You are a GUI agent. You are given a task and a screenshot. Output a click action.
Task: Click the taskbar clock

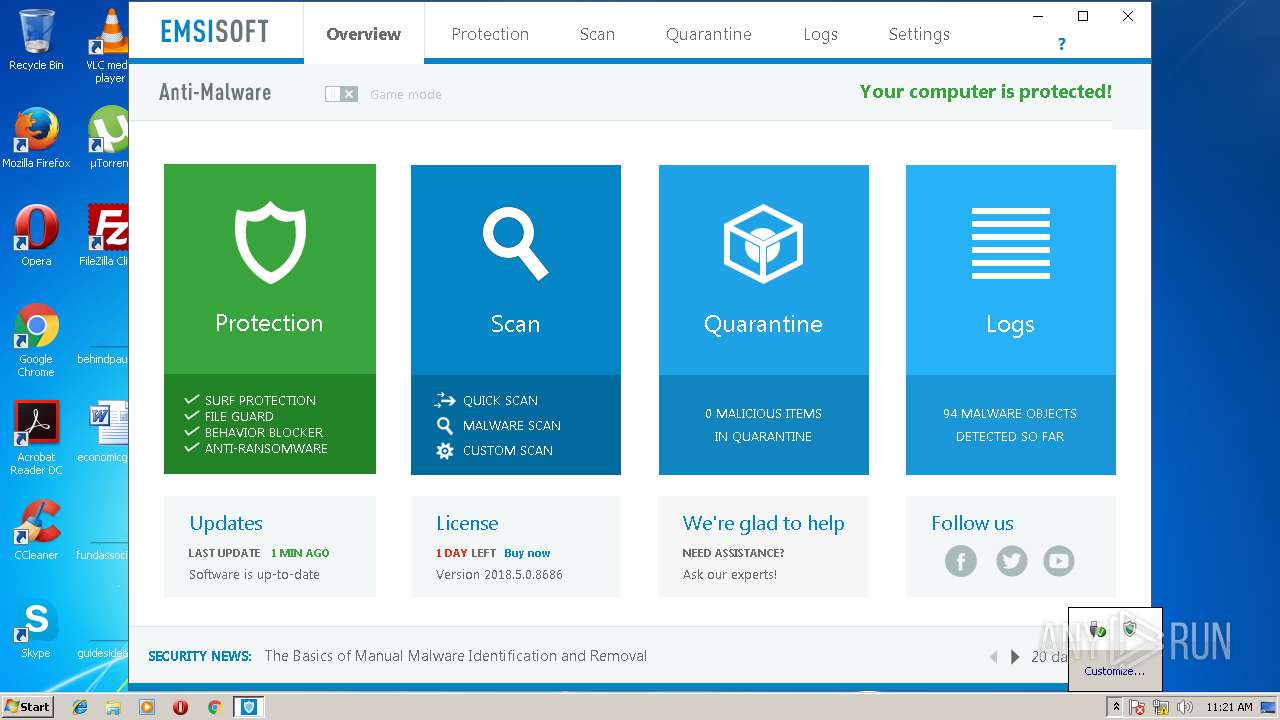(x=1229, y=707)
